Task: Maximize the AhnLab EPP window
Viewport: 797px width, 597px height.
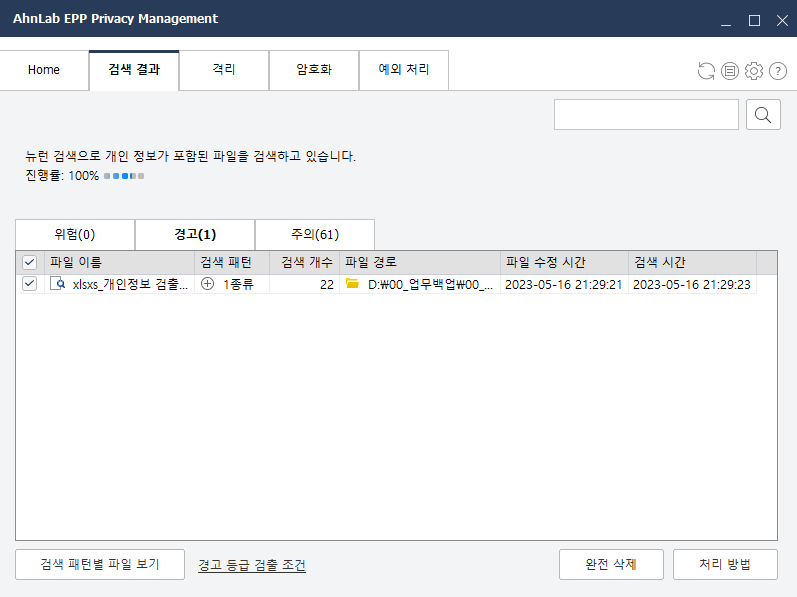Action: click(754, 19)
